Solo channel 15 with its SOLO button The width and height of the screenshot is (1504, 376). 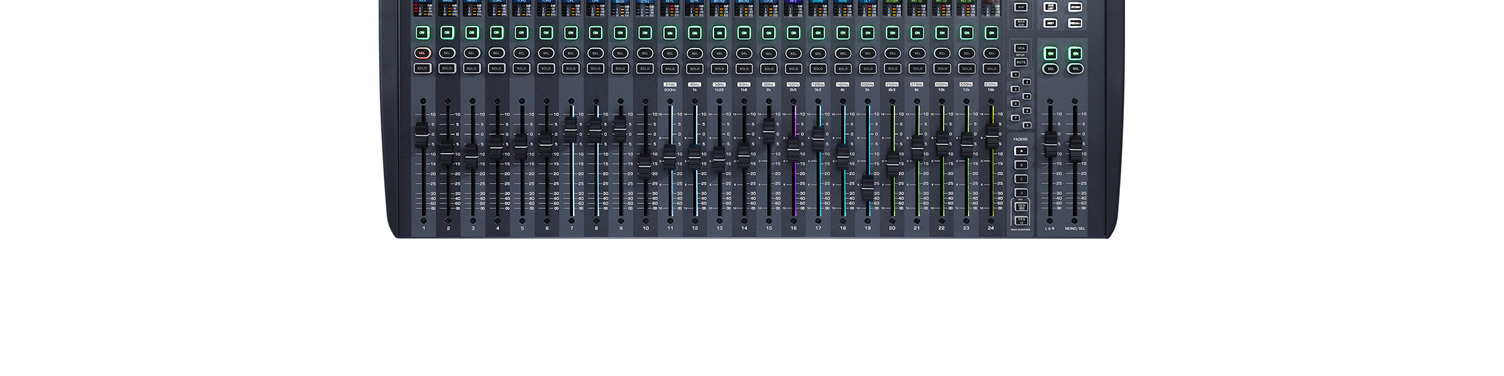769,68
